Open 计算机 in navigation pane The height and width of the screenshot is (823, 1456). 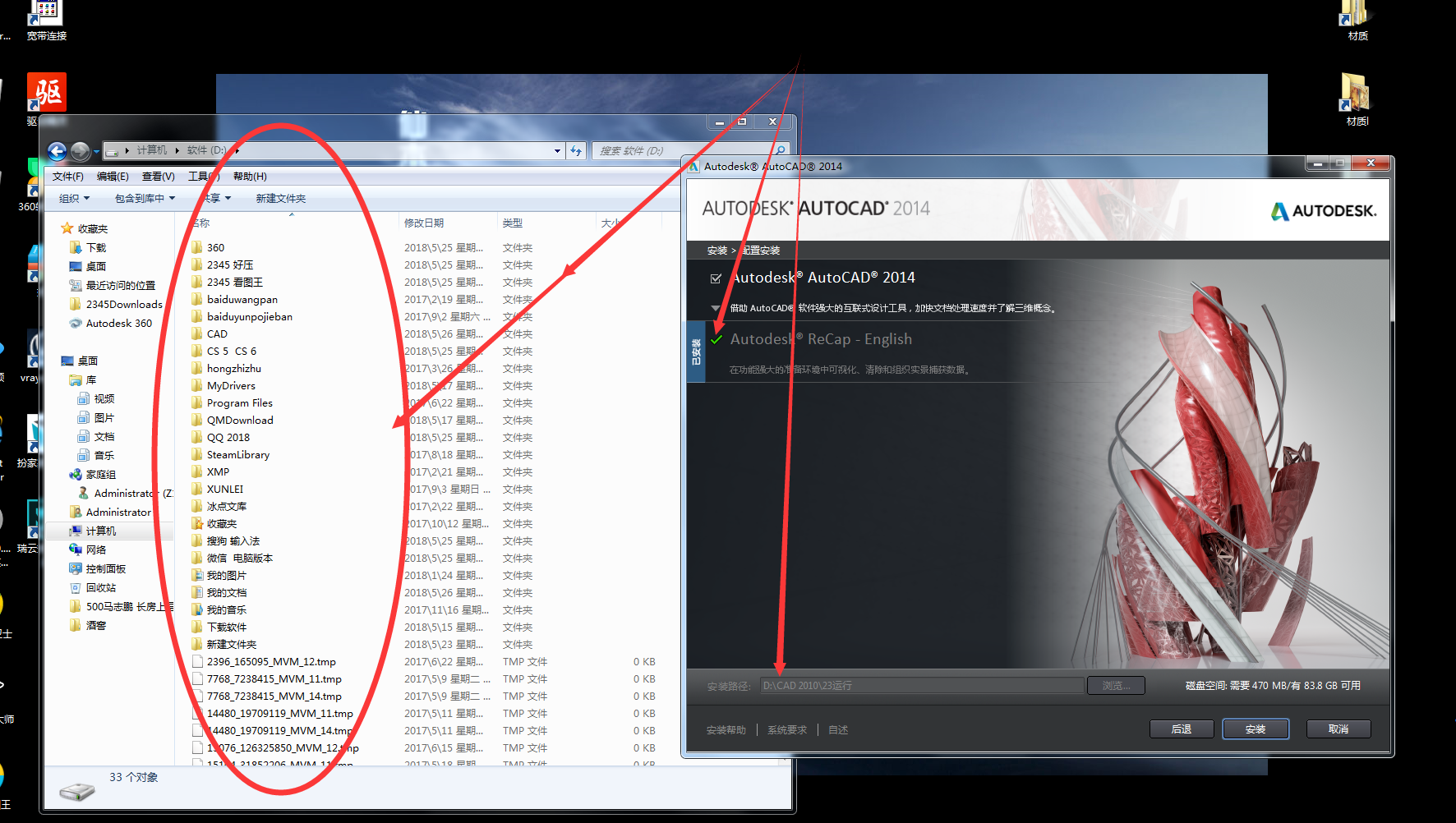(101, 531)
